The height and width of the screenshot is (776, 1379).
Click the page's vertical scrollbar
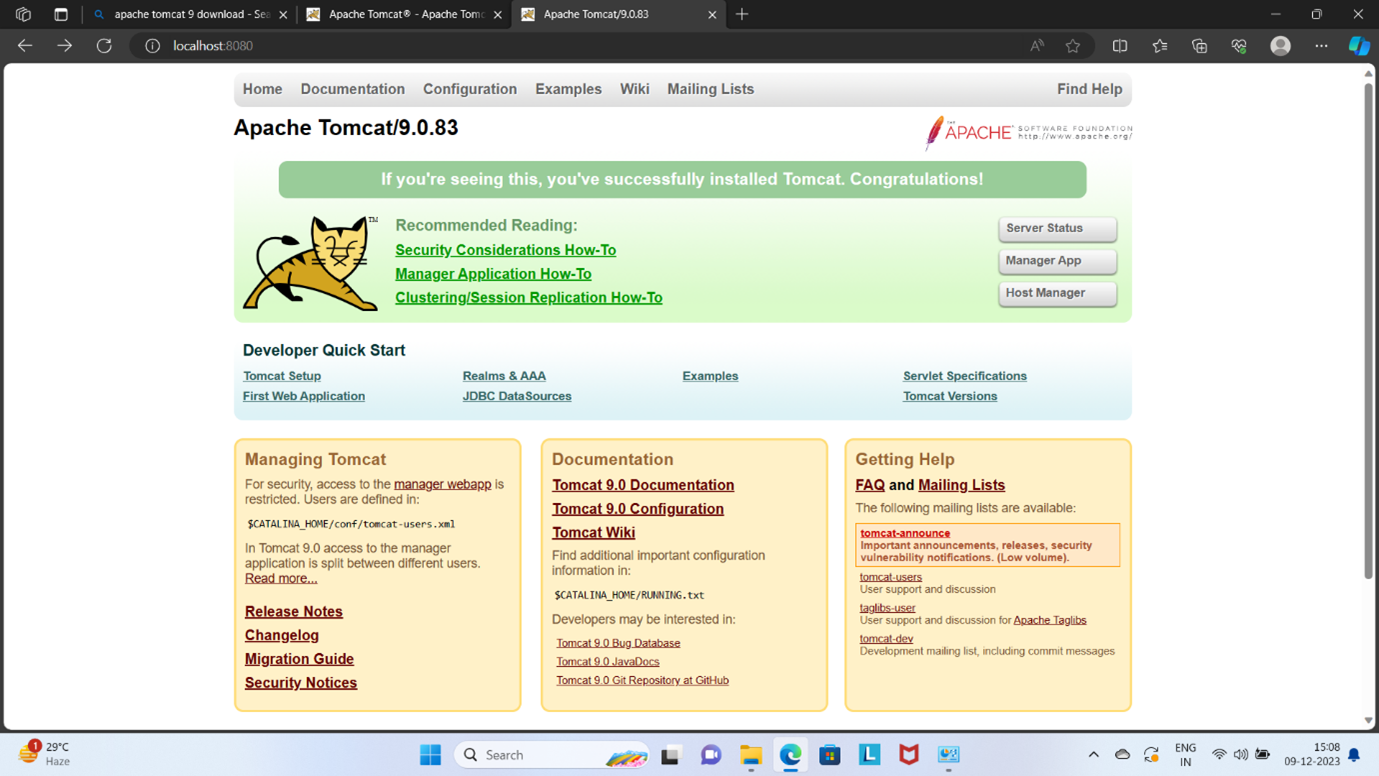[1368, 330]
